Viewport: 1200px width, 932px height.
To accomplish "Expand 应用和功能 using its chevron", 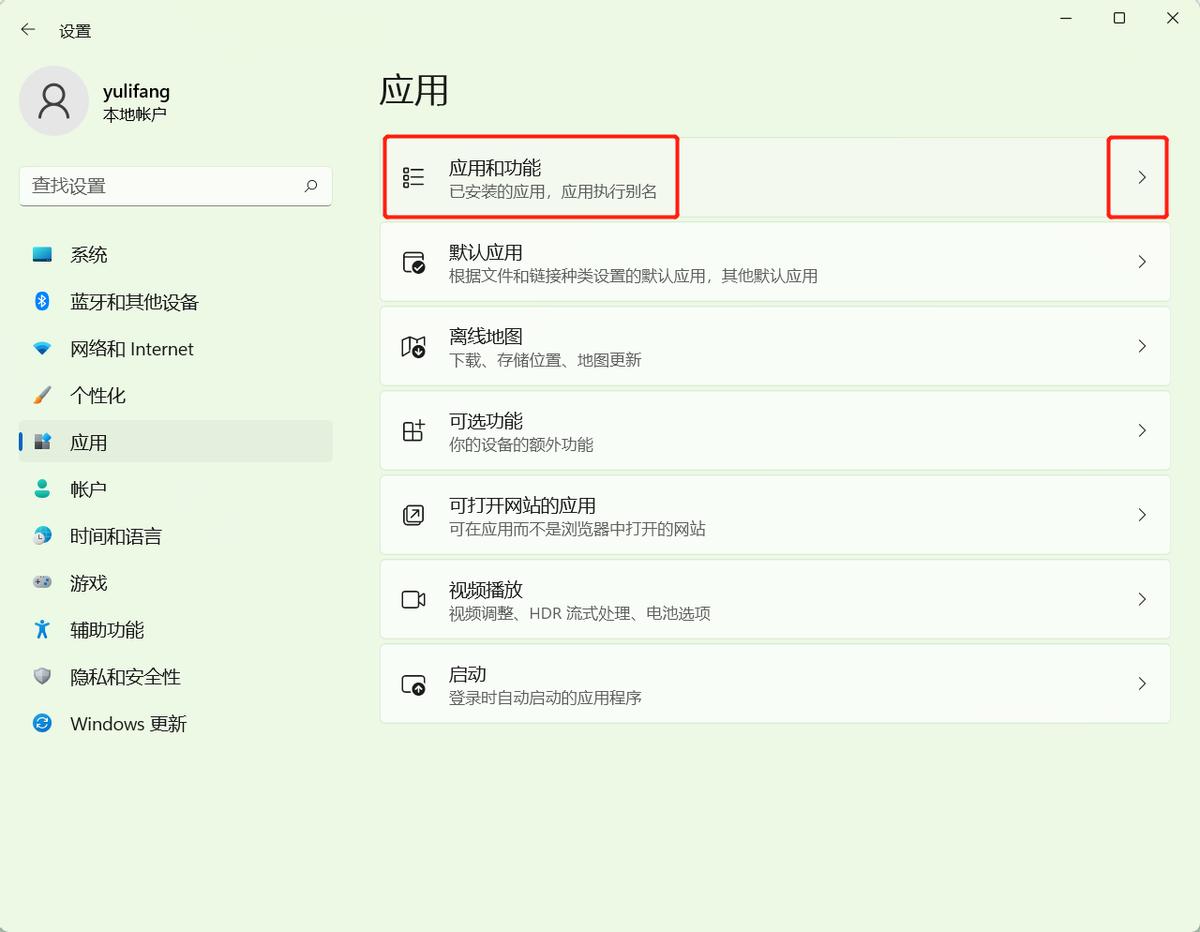I will pos(1141,176).
